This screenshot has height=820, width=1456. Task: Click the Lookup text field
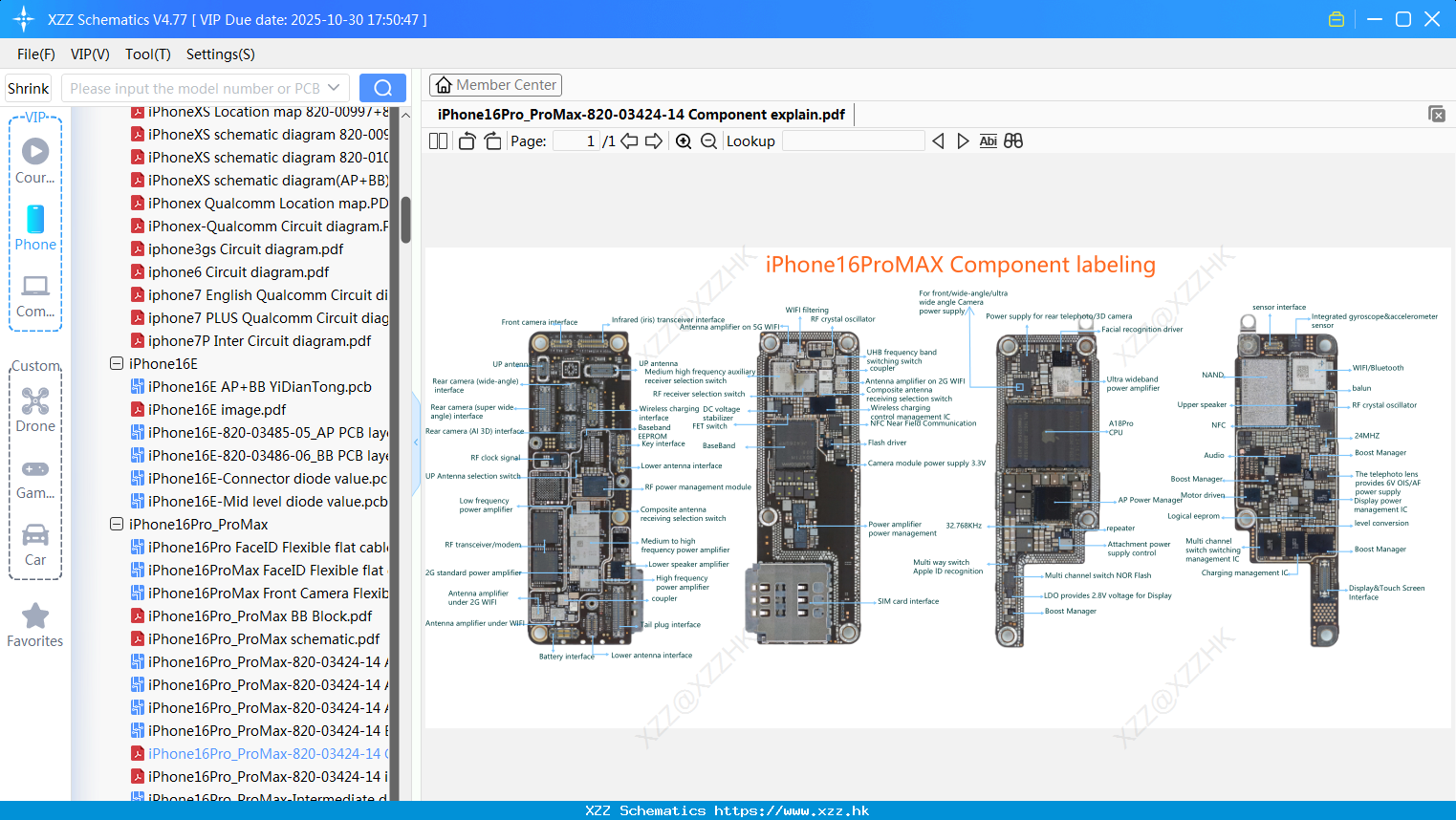coord(854,141)
